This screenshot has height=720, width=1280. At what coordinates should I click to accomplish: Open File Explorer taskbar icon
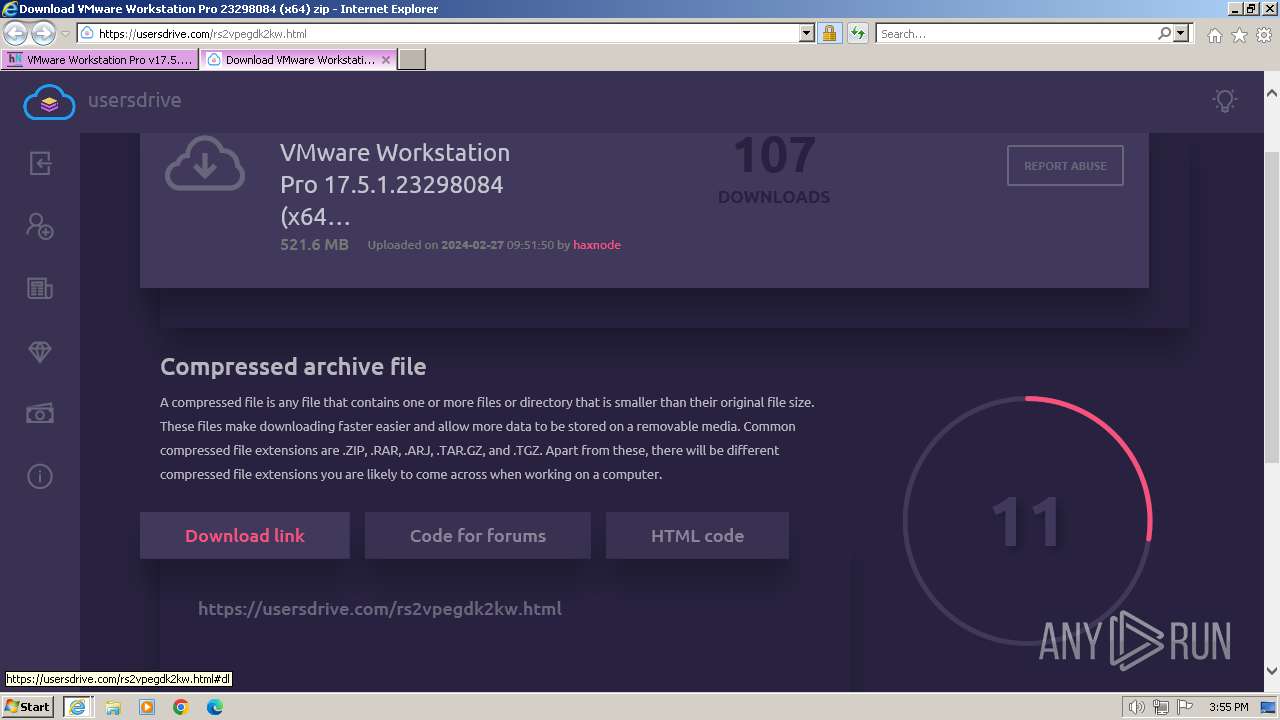coord(113,706)
